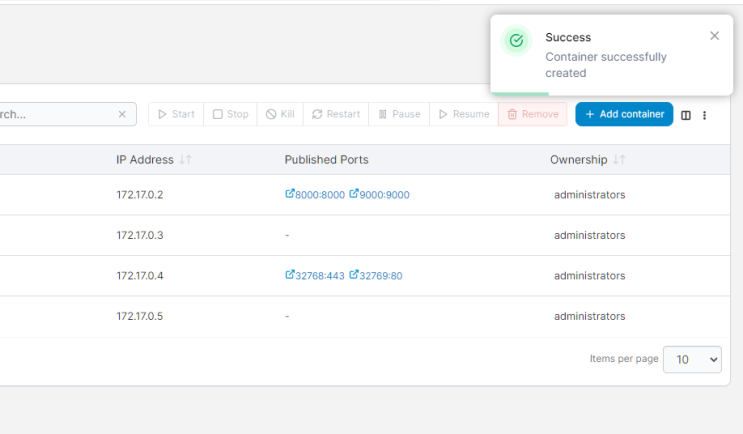Open published port link 8000:8000
The image size is (743, 434).
coord(315,195)
